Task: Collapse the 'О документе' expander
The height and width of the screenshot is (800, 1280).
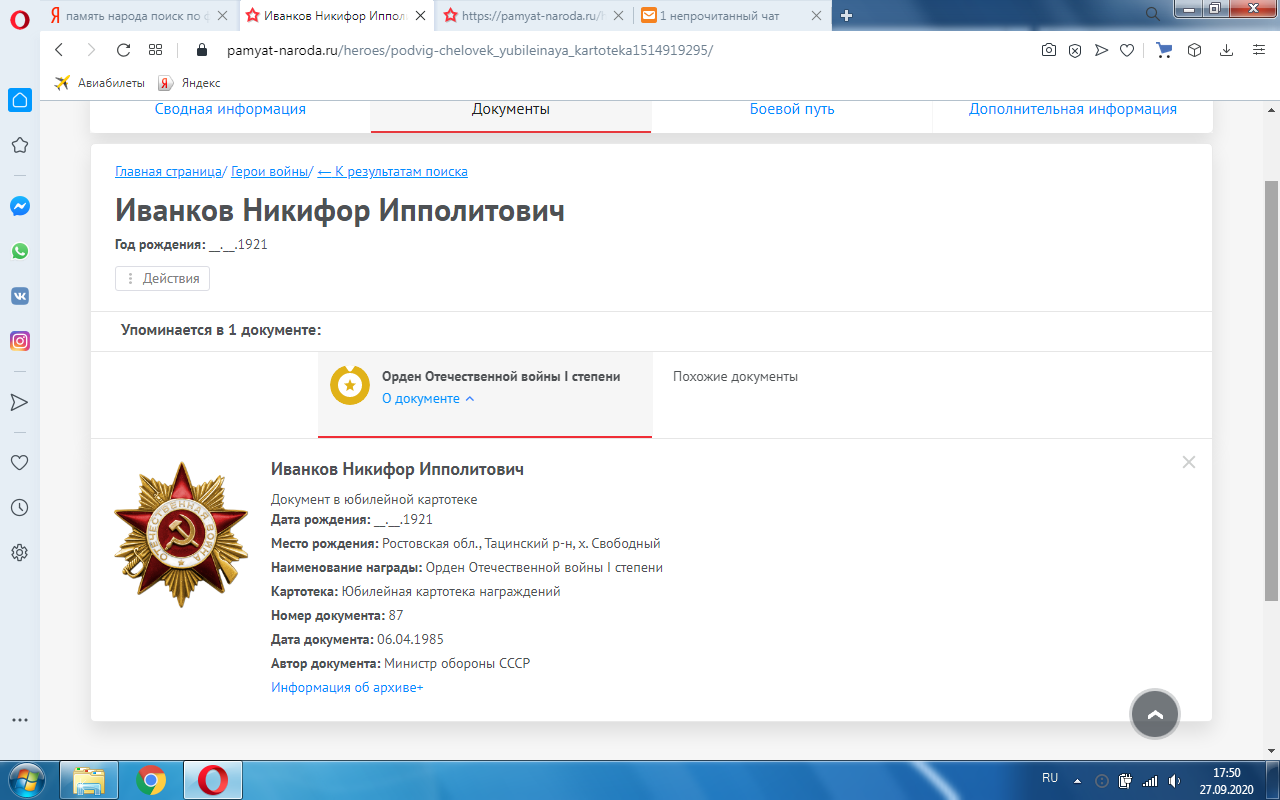Action: coord(428,398)
